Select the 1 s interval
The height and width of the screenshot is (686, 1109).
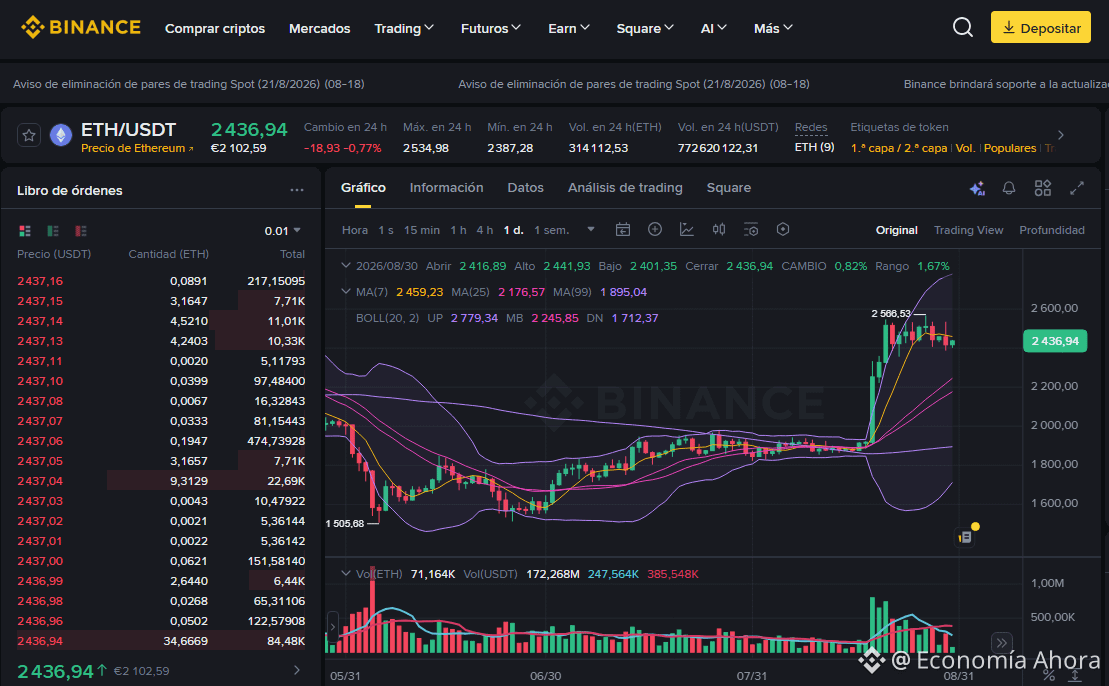coord(385,230)
